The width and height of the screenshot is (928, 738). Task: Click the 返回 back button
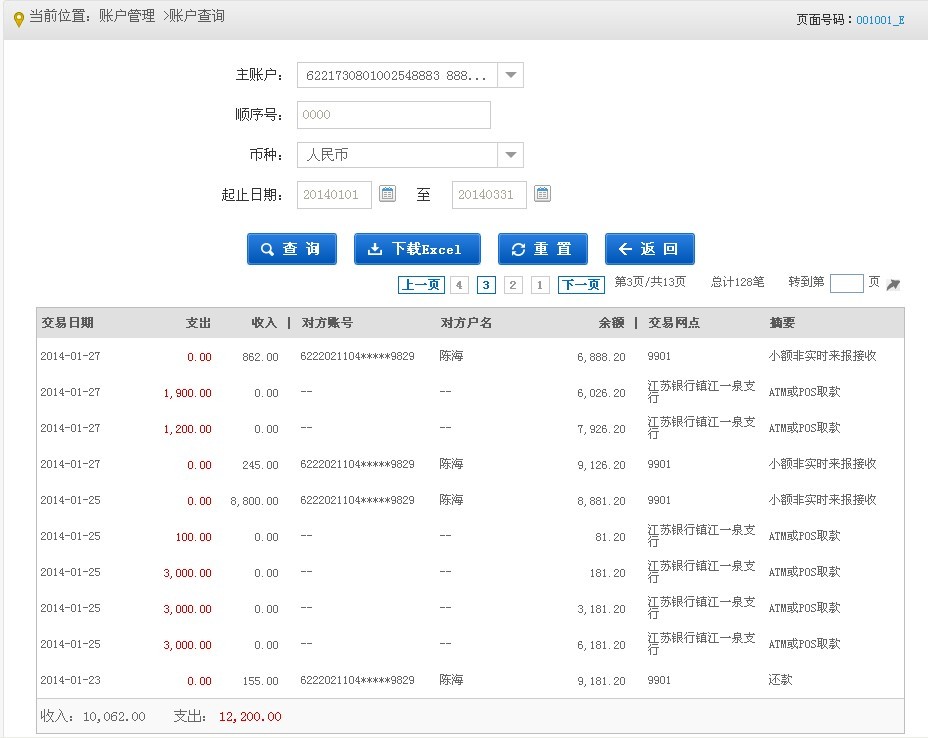649,249
